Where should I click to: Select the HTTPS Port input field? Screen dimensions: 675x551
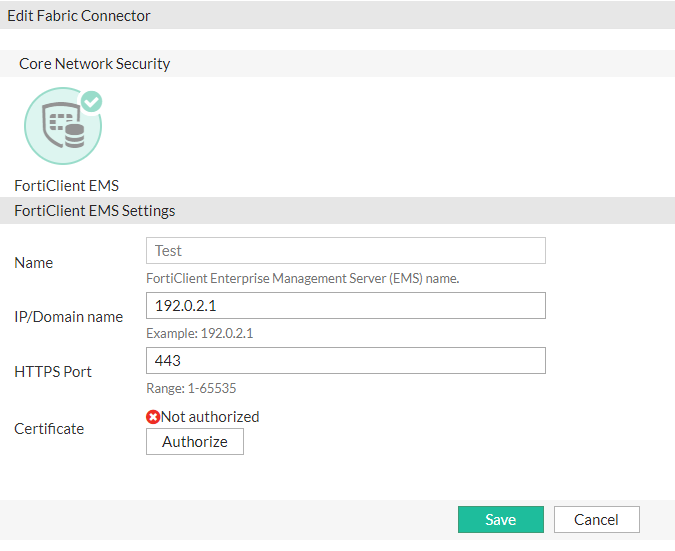point(345,360)
